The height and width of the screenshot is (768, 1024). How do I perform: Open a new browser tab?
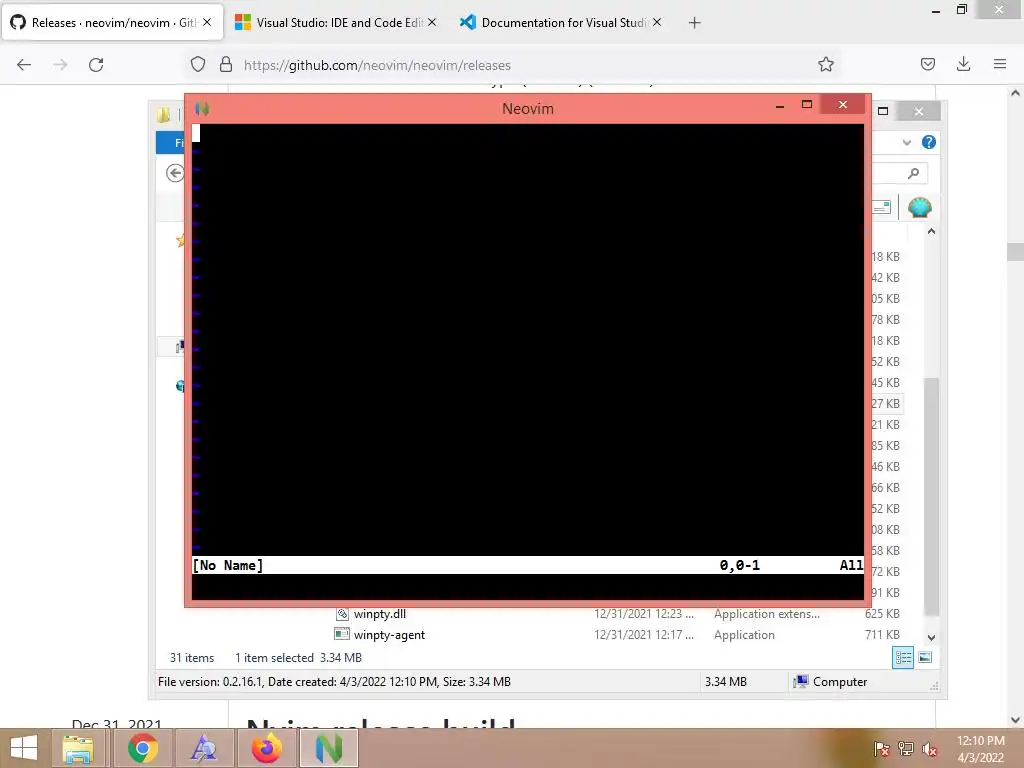tap(694, 23)
